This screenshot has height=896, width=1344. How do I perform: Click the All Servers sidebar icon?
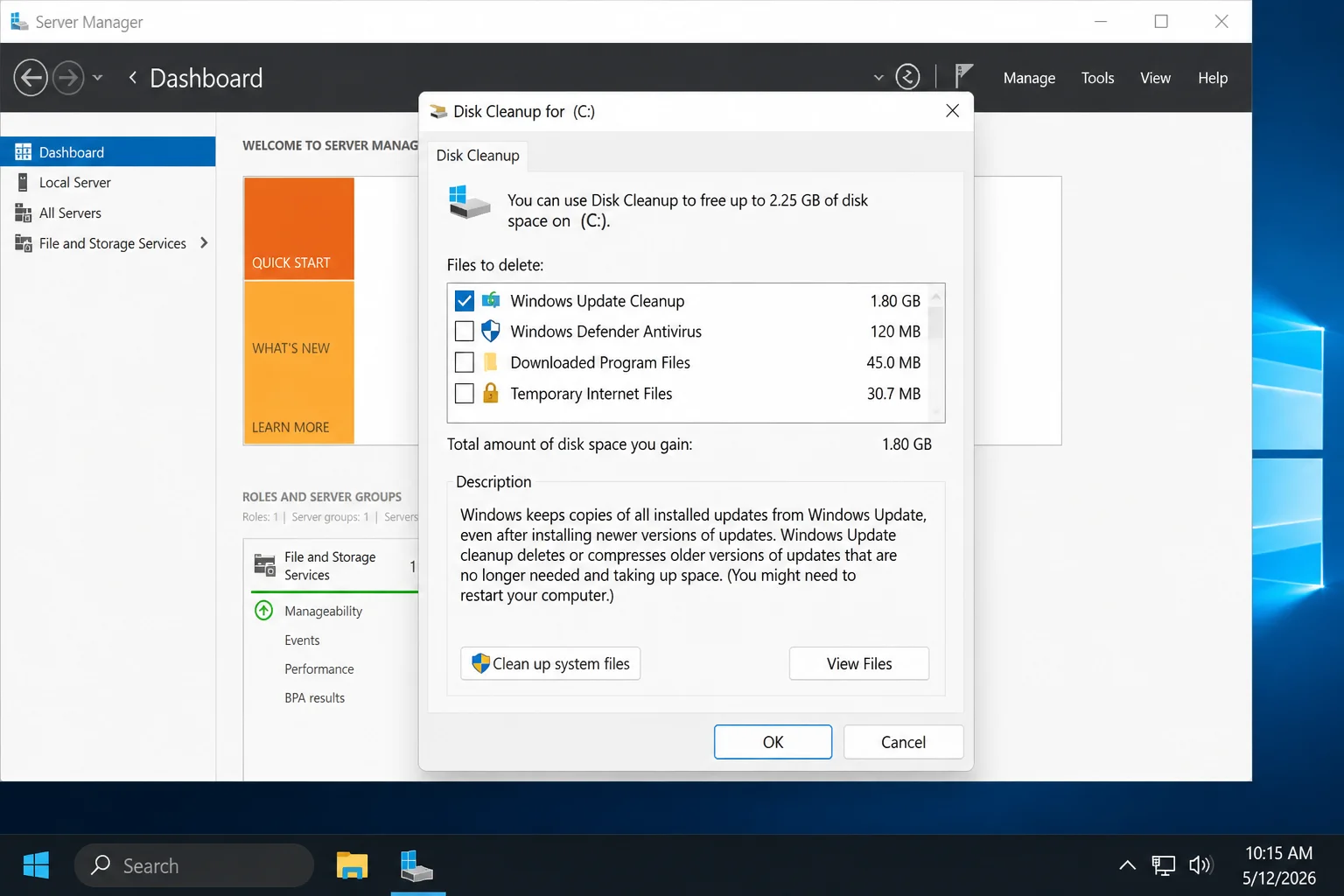(x=24, y=213)
